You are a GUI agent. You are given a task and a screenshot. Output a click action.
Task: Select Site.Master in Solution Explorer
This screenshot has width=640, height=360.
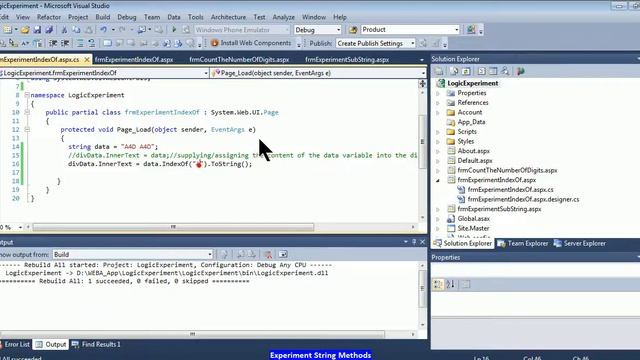tap(473, 229)
